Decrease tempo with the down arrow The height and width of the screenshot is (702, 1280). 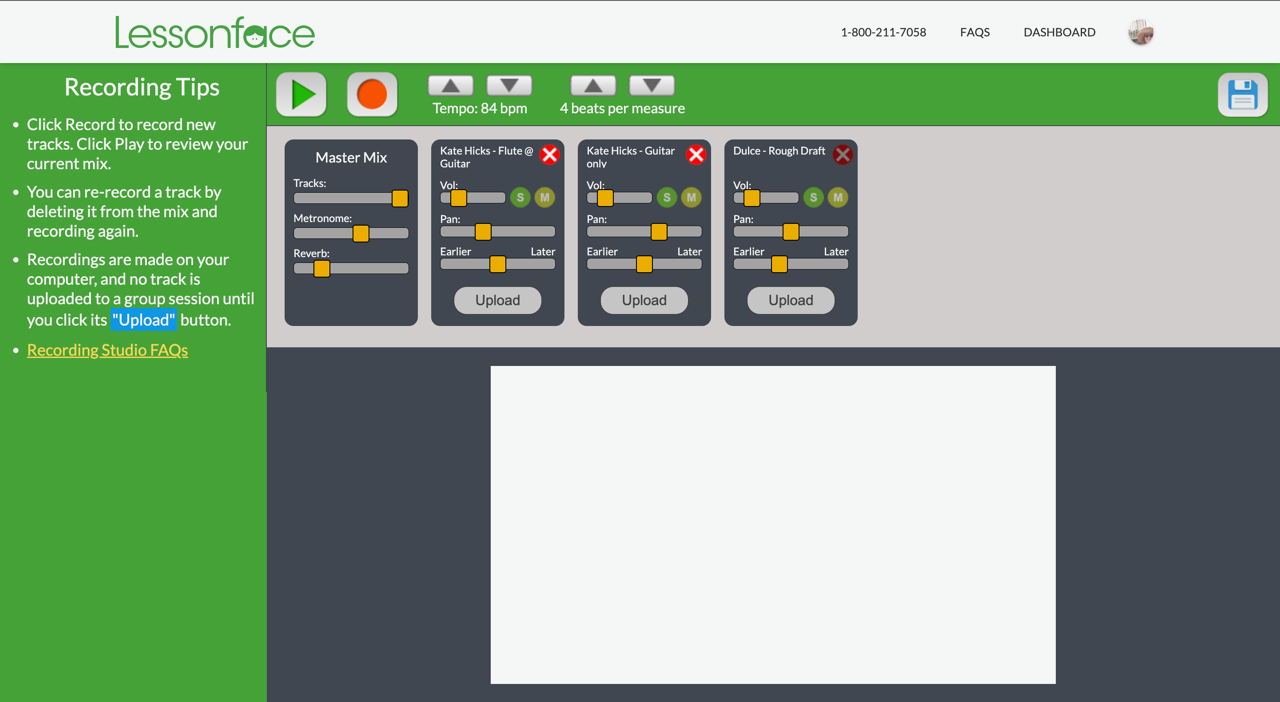click(509, 86)
